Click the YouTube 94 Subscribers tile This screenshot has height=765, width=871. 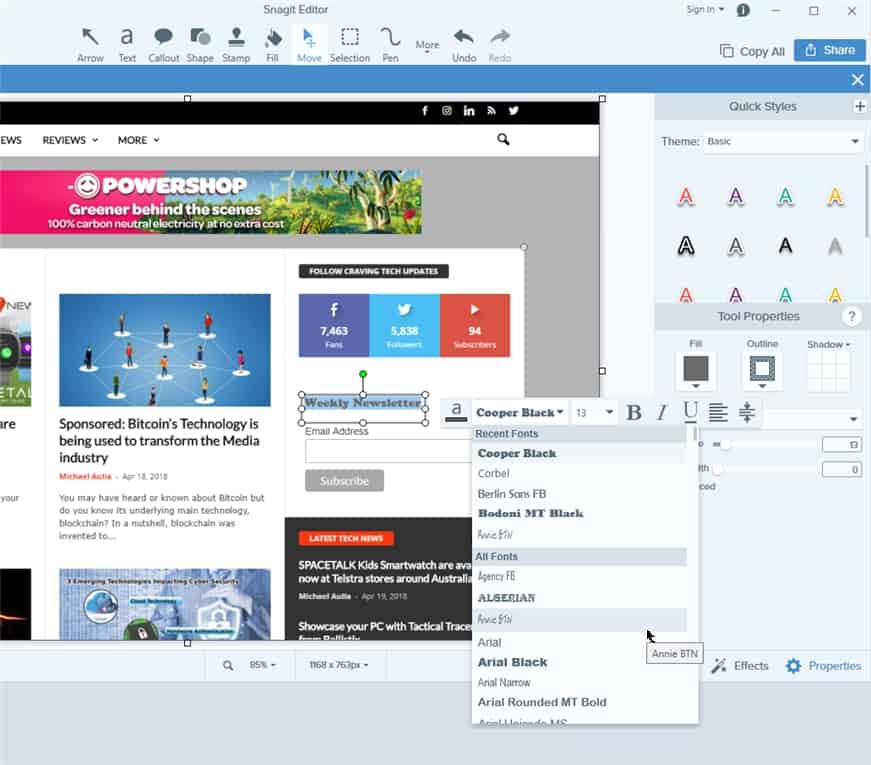pos(475,326)
